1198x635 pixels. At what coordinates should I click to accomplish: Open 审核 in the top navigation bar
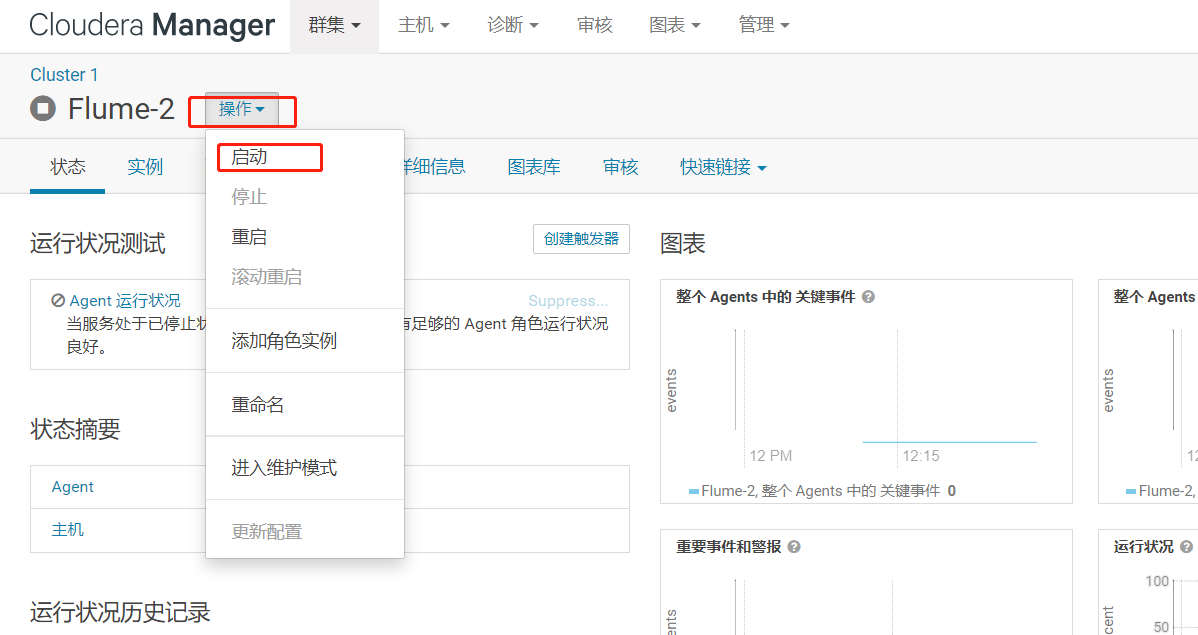pos(594,25)
